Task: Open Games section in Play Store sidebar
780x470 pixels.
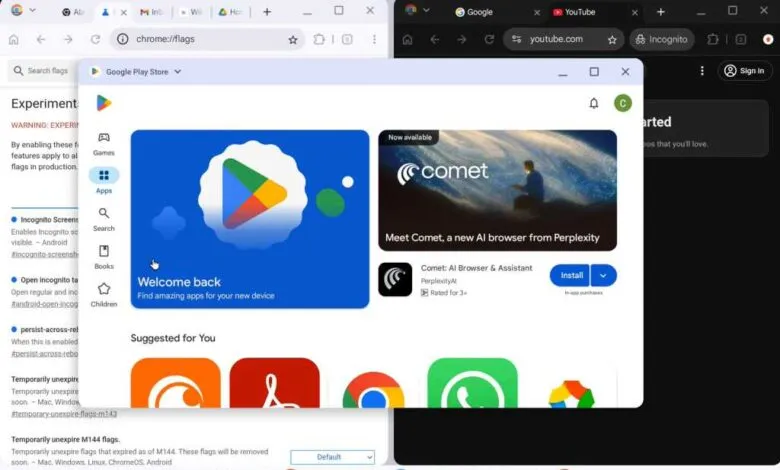Action: pyautogui.click(x=103, y=144)
